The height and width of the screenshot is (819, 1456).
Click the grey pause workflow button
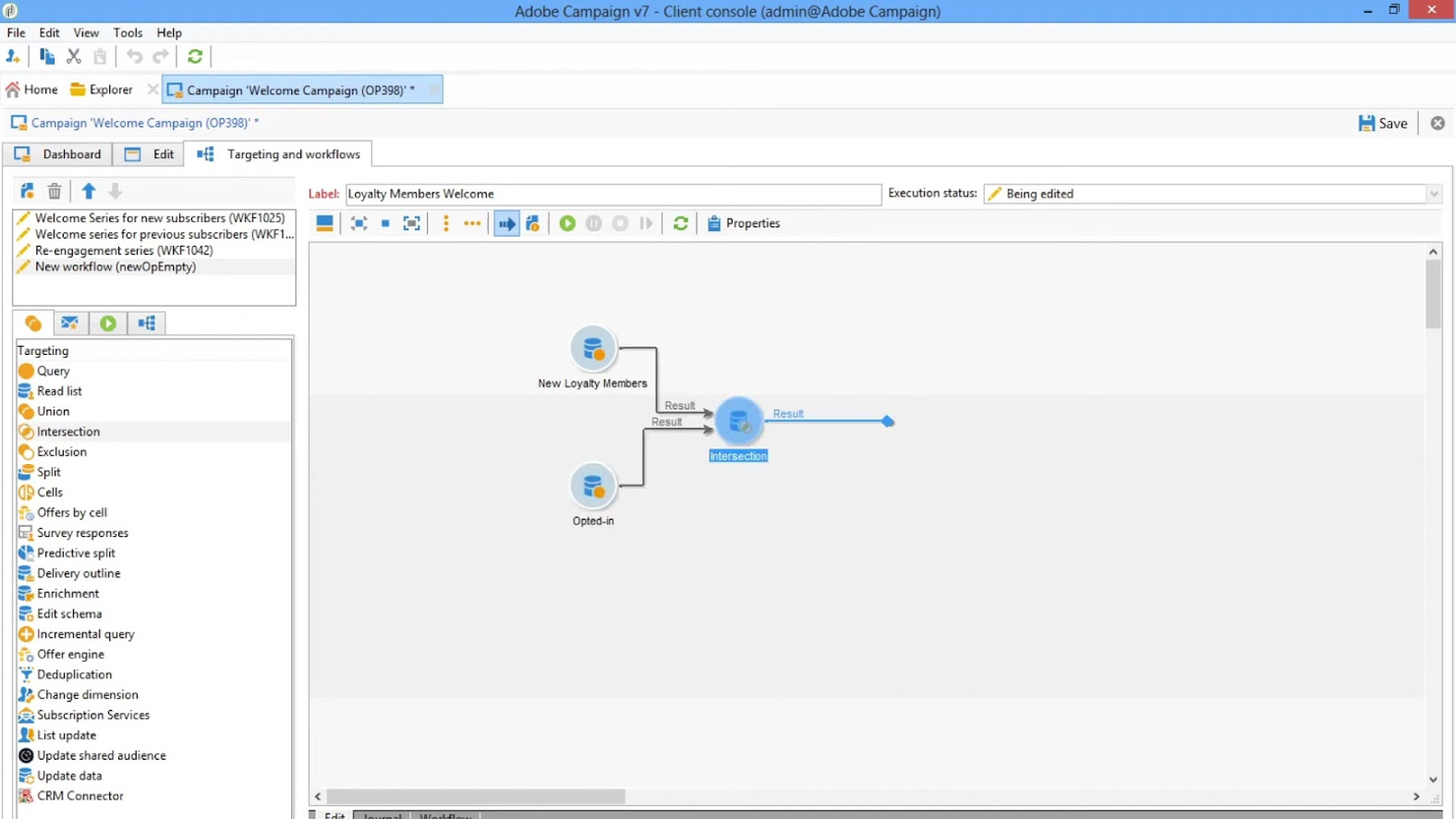coord(594,223)
